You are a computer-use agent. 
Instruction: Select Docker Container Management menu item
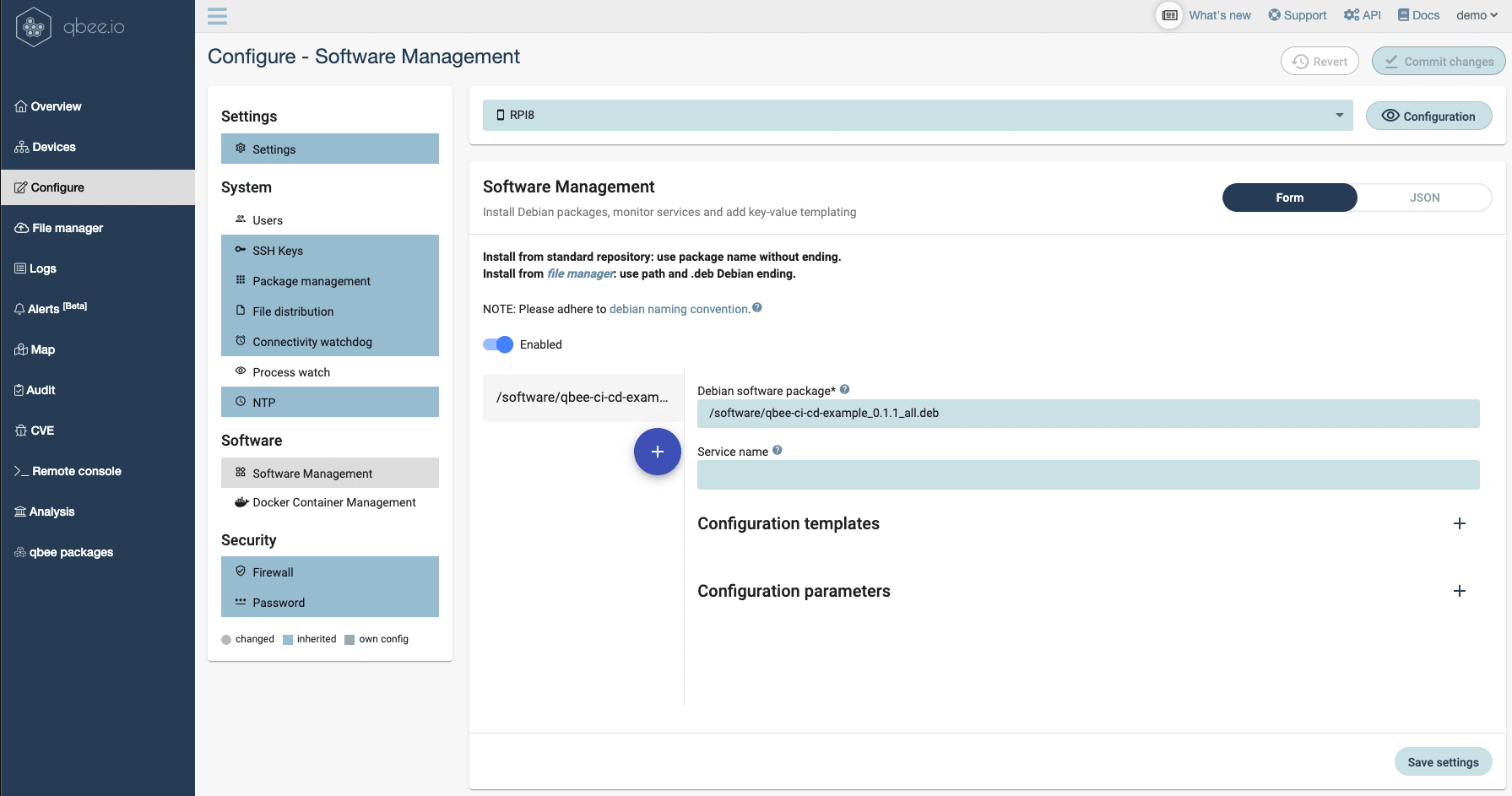333,502
